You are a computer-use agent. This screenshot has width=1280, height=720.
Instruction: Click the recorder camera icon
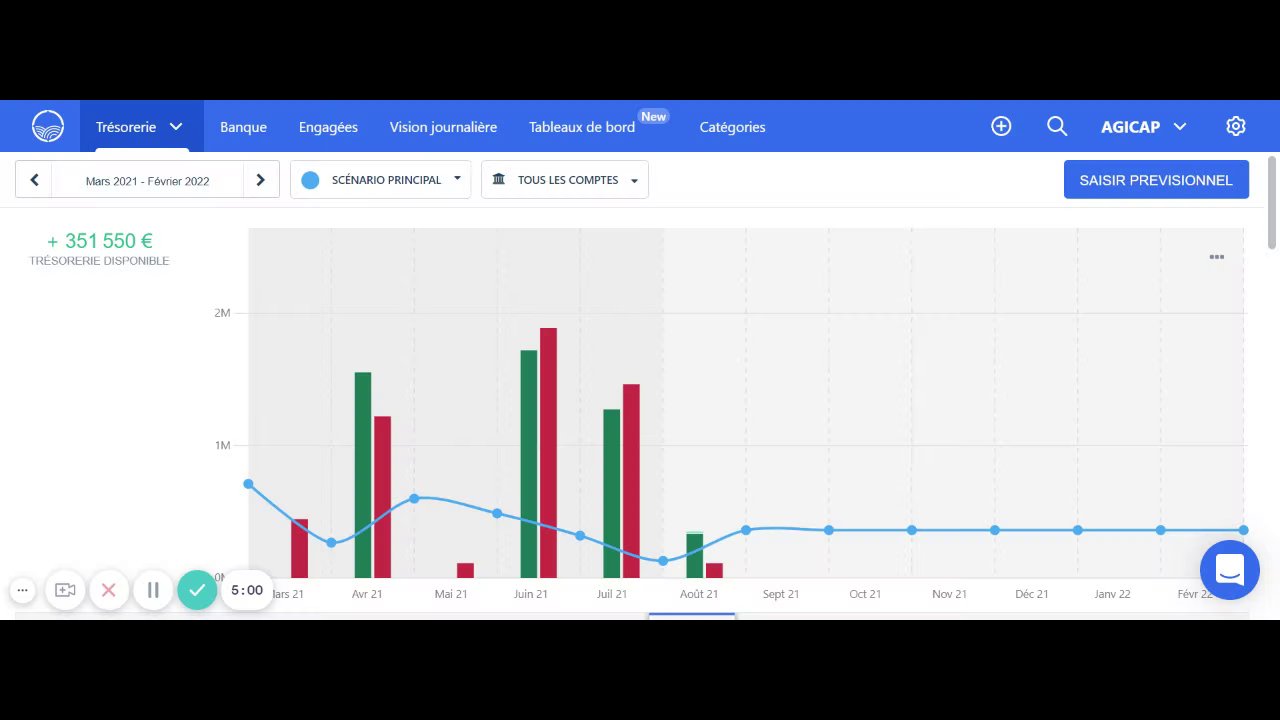click(x=65, y=590)
